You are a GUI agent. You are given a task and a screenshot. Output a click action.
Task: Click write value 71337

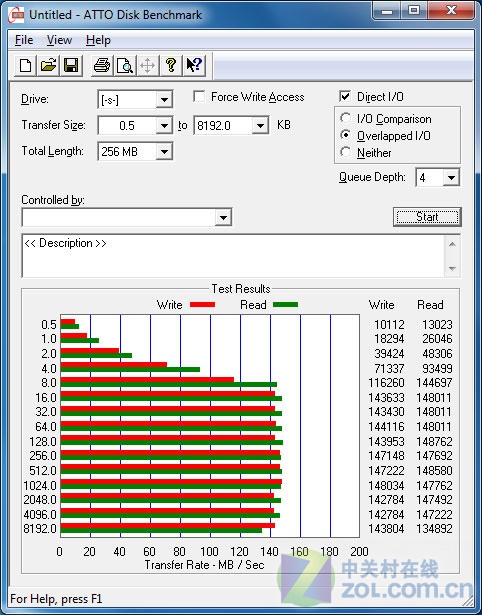[x=389, y=368]
